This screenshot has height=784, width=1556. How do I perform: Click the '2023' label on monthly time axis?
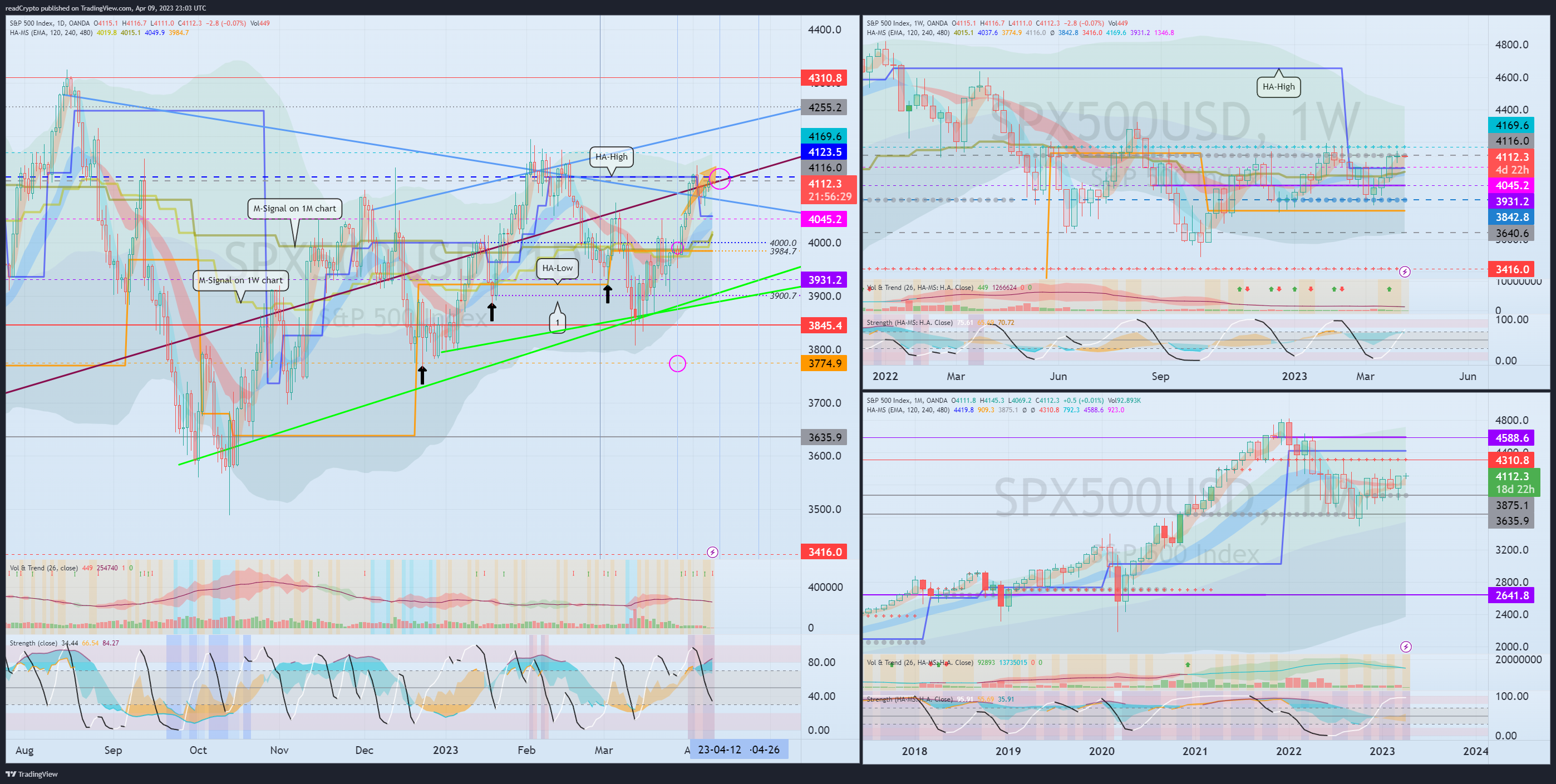[x=1382, y=751]
